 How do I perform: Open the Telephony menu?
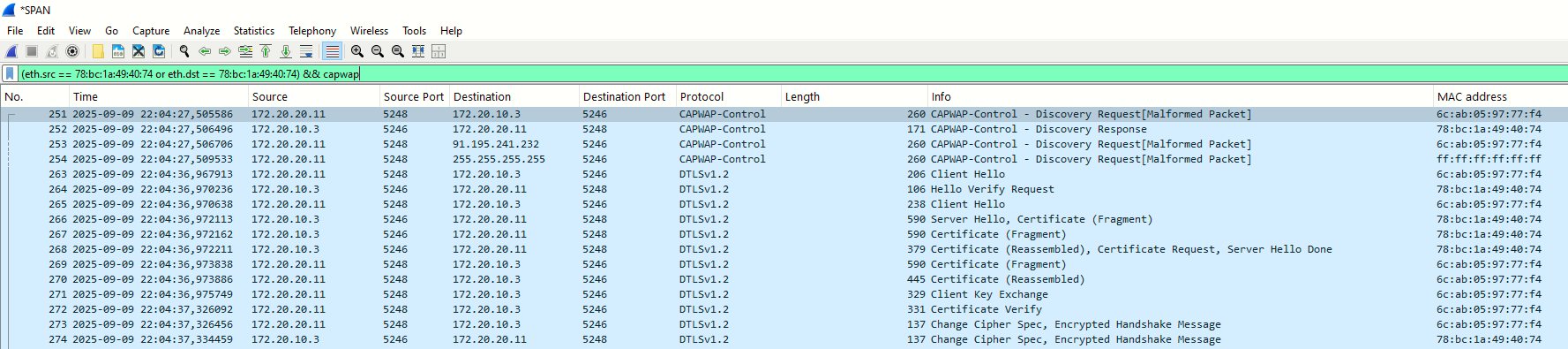(312, 30)
